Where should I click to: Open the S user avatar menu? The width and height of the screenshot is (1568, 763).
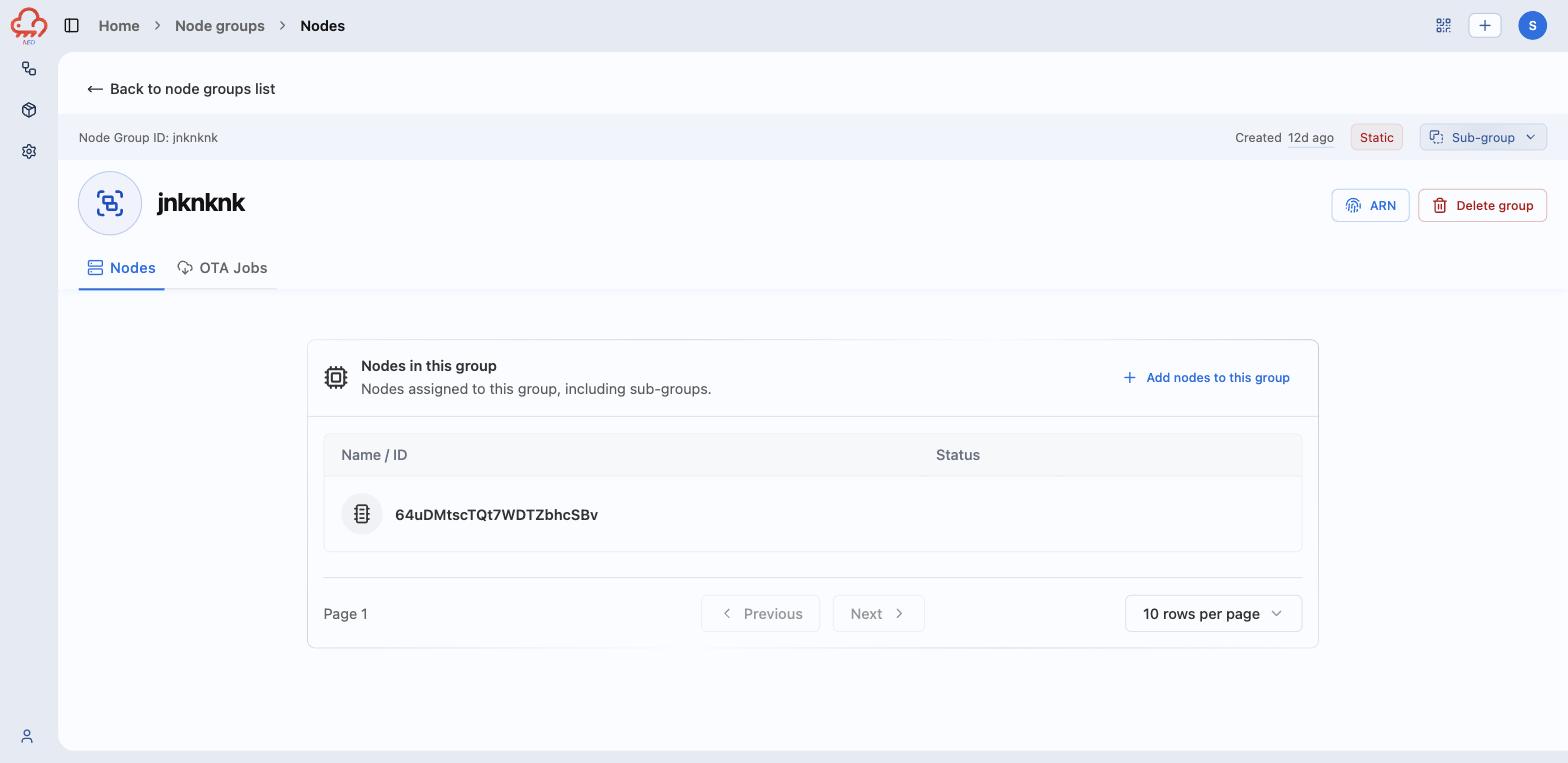(1532, 25)
